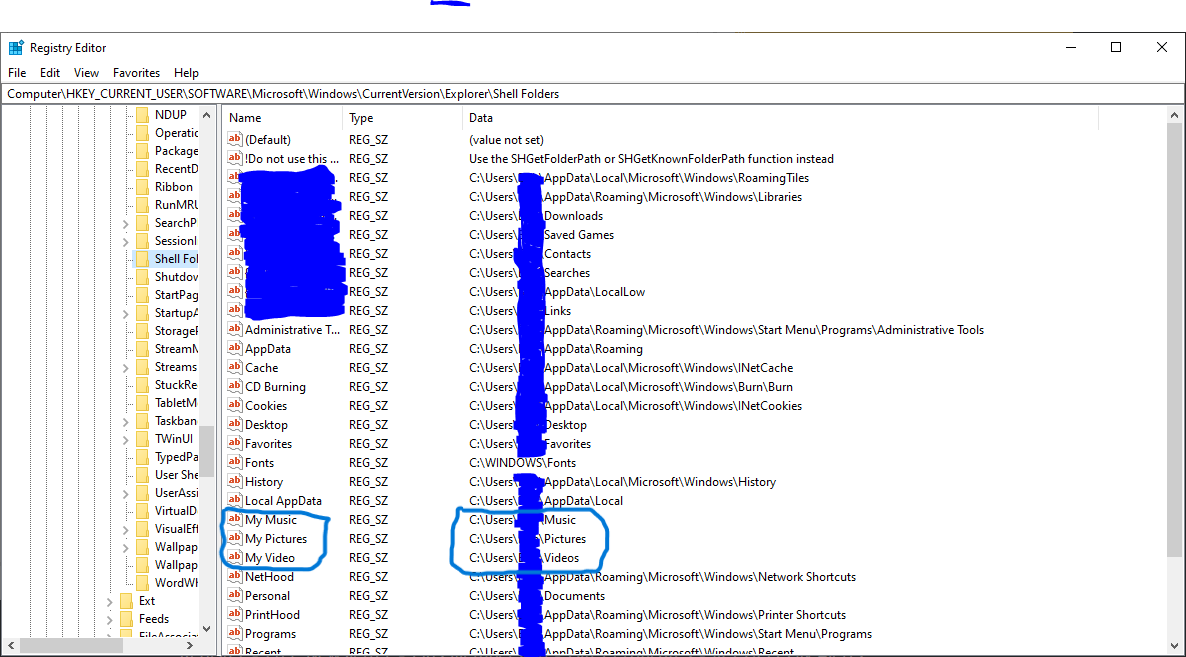Open the Edit menu
1186x657 pixels.
(50, 73)
